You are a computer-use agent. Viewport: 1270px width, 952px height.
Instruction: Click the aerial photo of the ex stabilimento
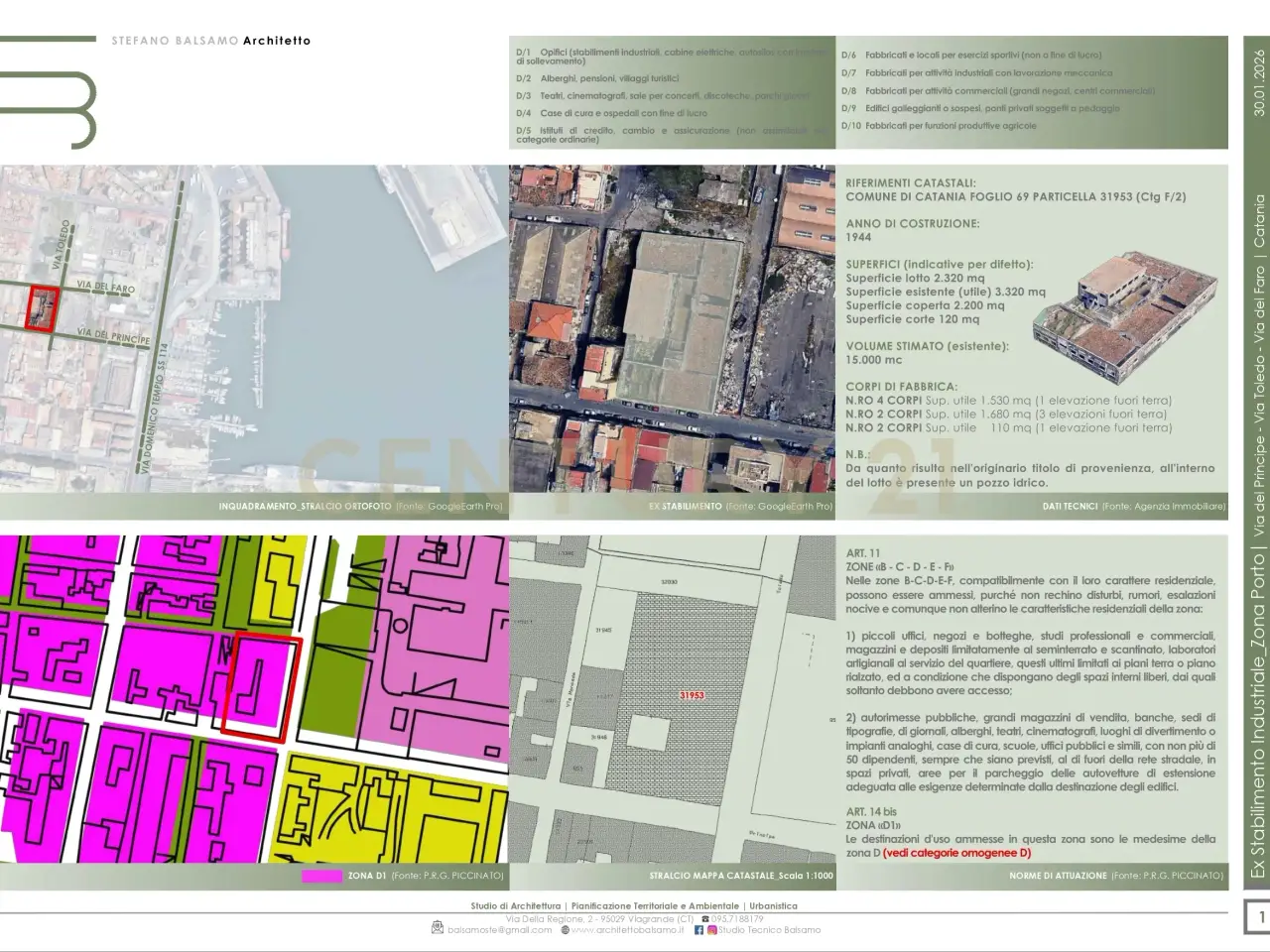tap(672, 328)
